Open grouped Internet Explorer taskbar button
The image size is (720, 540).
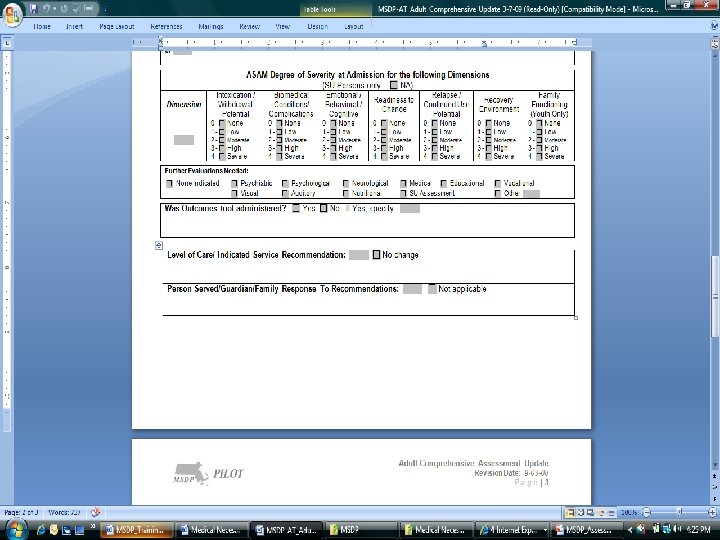pyautogui.click(x=512, y=530)
